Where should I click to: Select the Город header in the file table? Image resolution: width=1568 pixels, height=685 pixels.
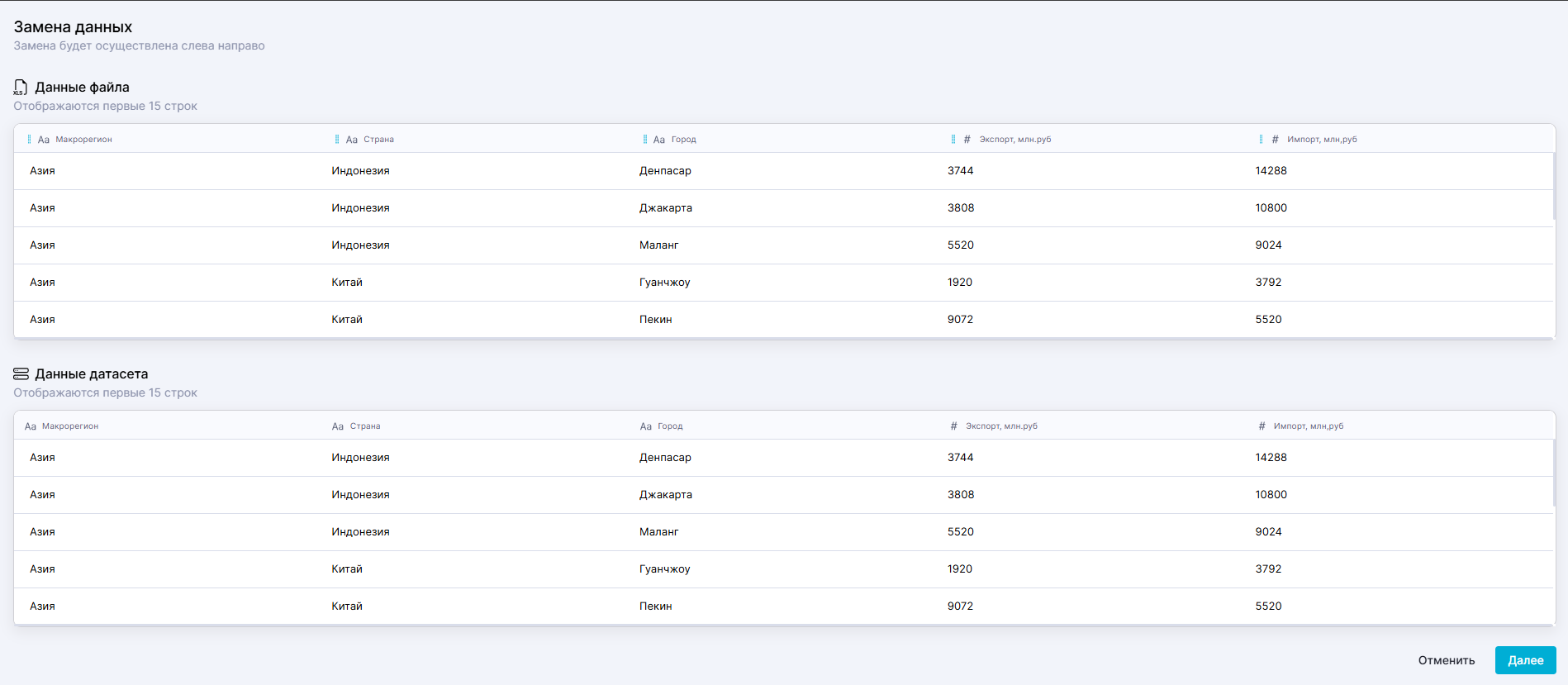coord(684,140)
